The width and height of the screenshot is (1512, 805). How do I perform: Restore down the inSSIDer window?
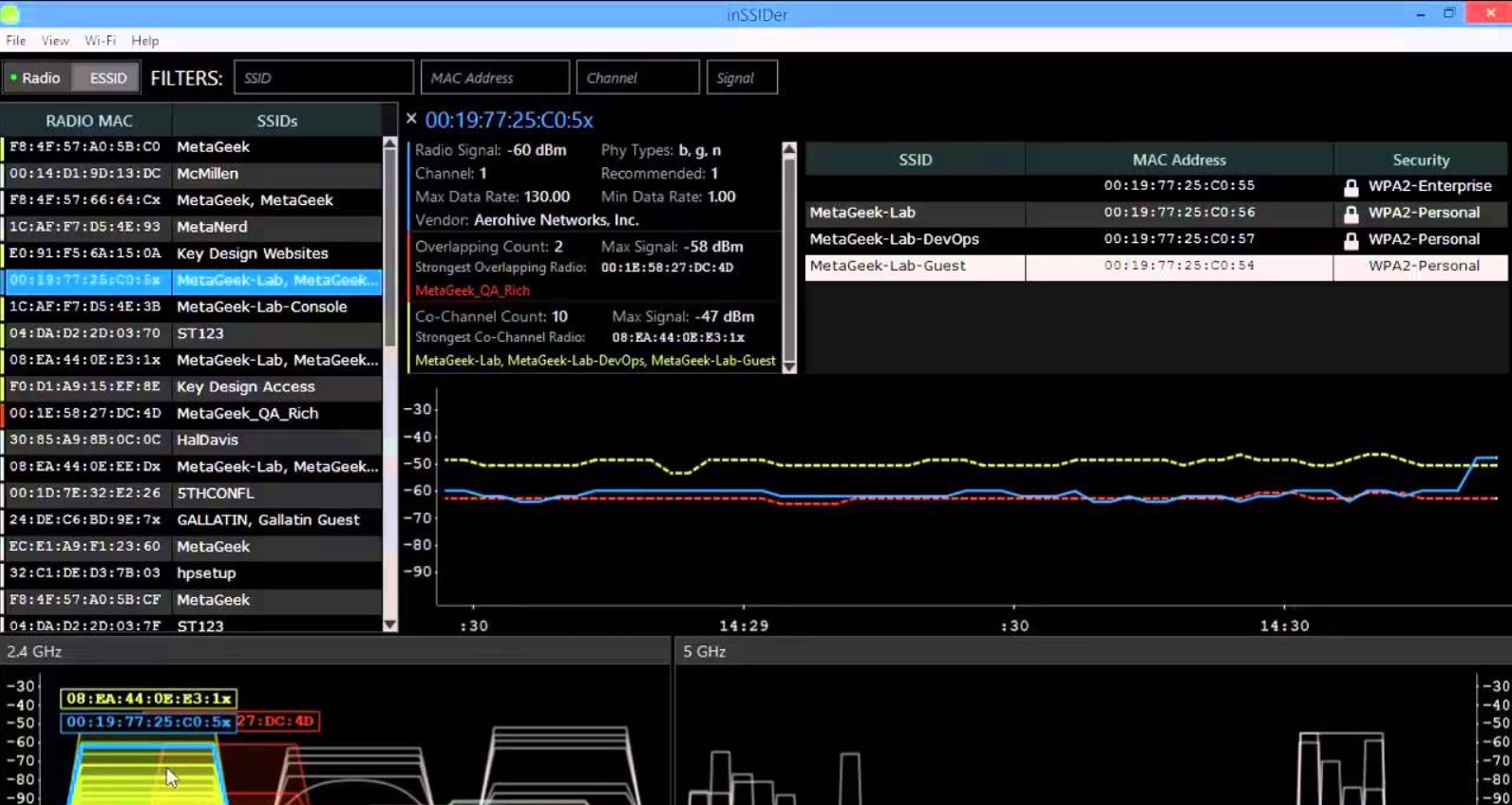coord(1449,13)
